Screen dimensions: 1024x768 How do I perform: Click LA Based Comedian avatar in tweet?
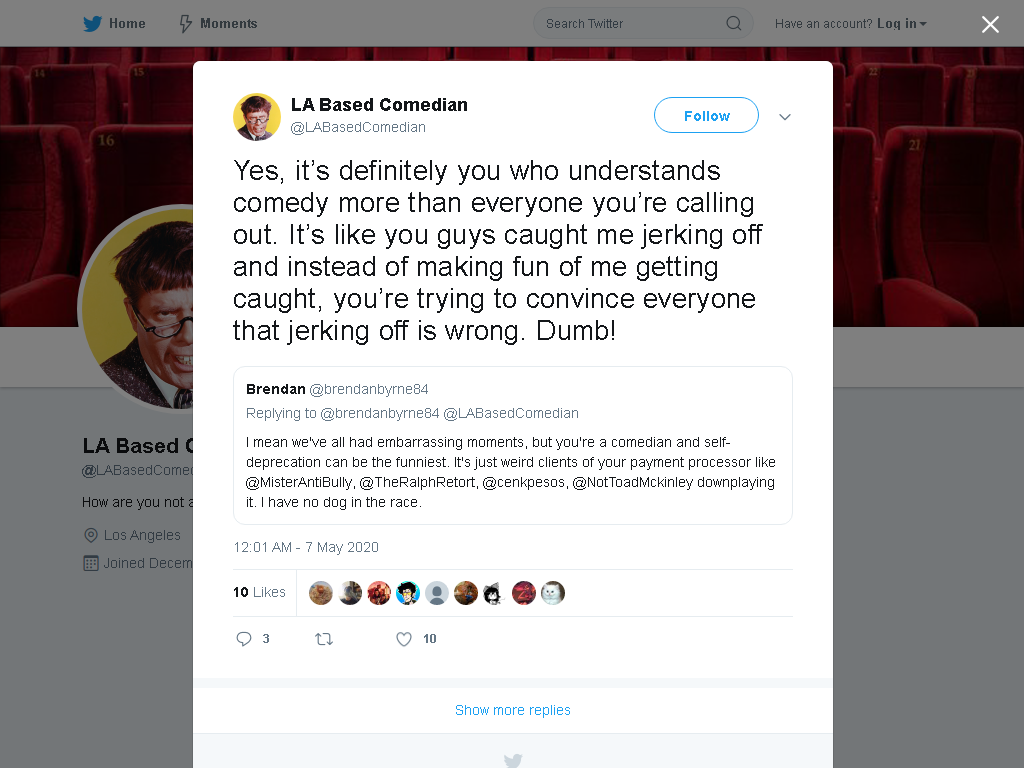tap(257, 117)
